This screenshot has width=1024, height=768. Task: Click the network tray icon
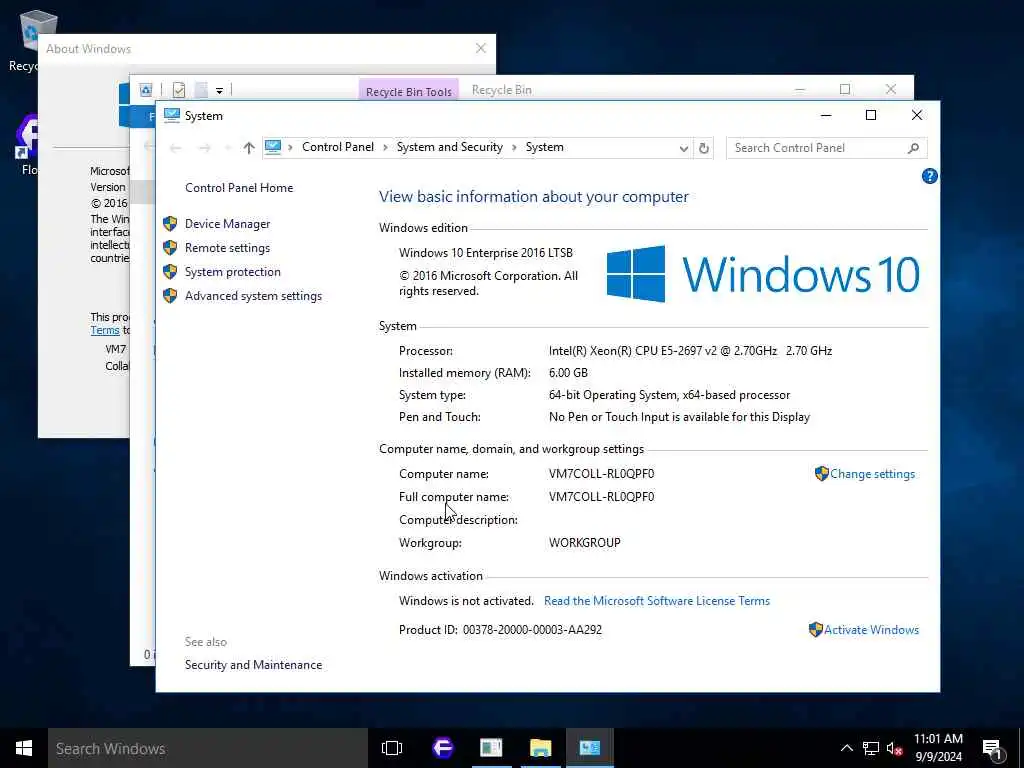(871, 748)
